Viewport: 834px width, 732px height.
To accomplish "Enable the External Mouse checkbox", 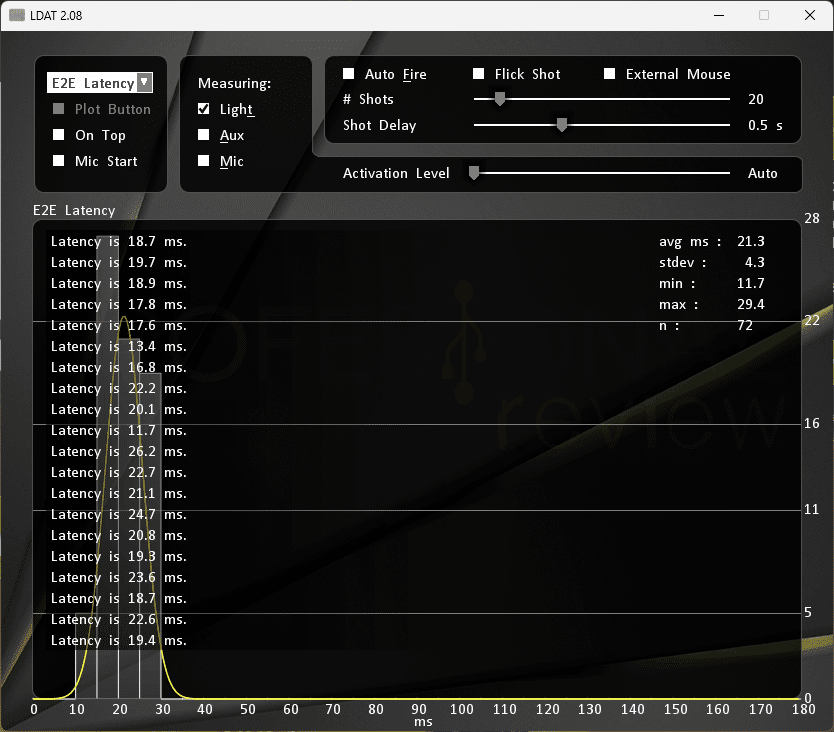I will coord(610,73).
